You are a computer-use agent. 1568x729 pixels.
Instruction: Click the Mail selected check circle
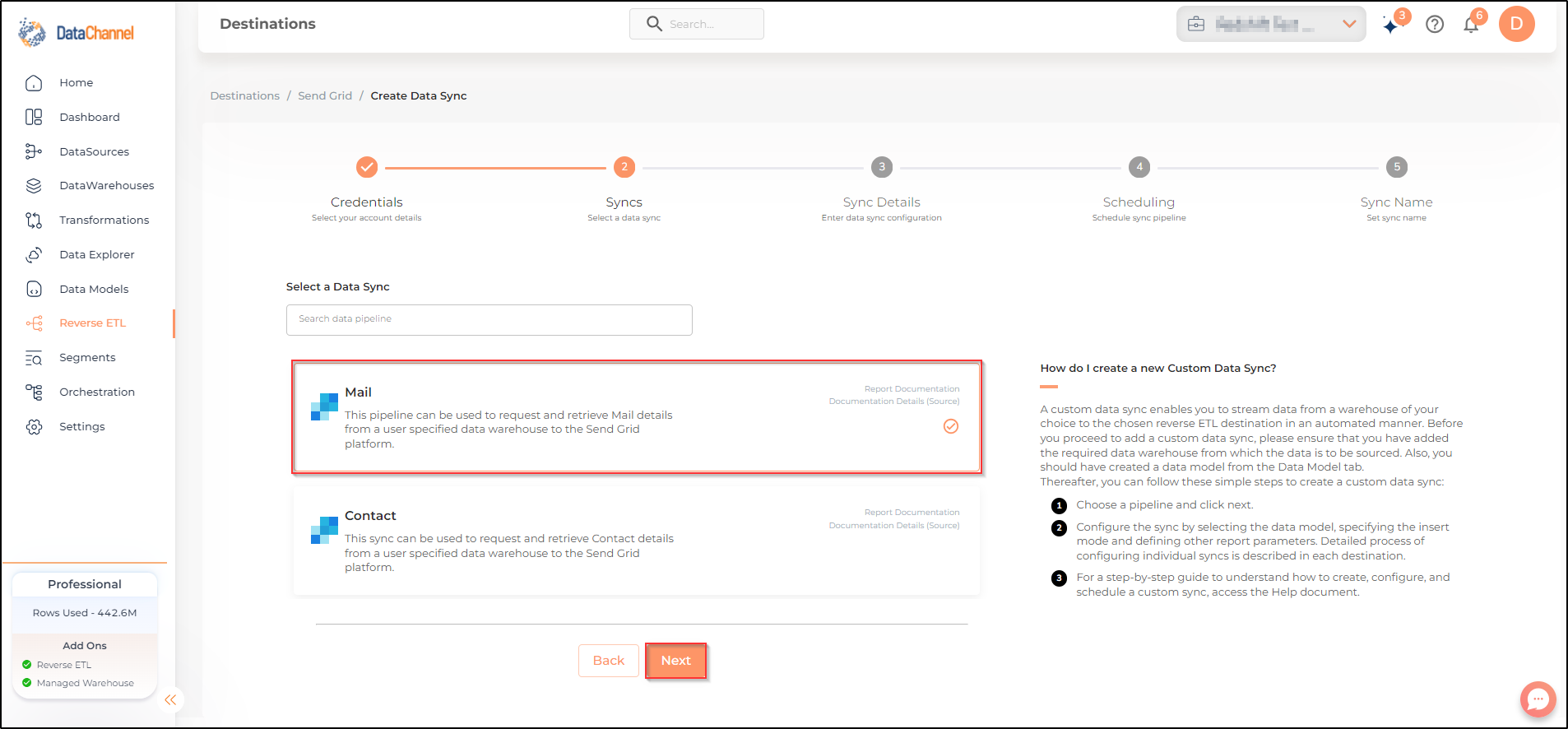click(951, 426)
